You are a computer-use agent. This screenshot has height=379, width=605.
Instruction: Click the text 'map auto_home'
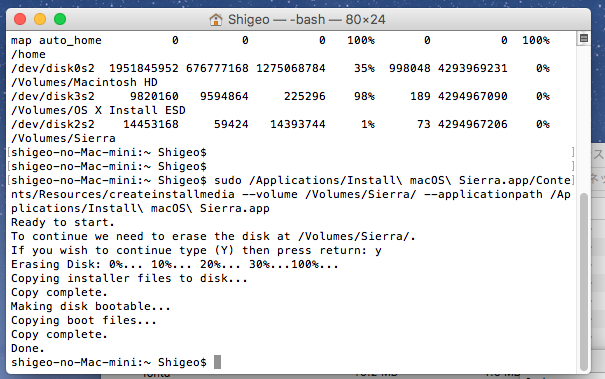point(56,40)
